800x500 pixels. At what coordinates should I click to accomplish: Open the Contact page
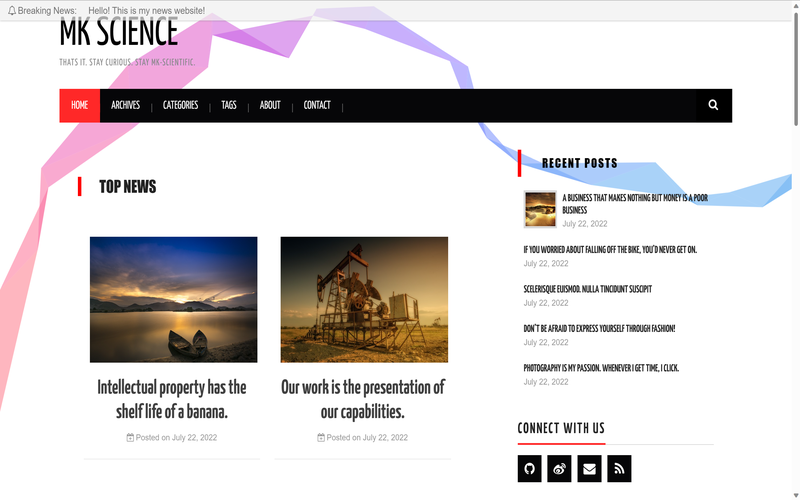(317, 105)
